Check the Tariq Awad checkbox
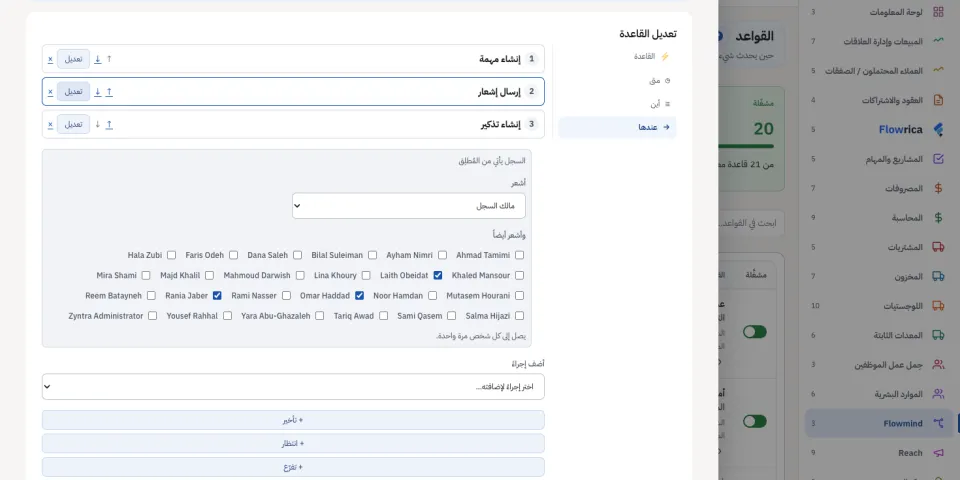 (x=383, y=316)
